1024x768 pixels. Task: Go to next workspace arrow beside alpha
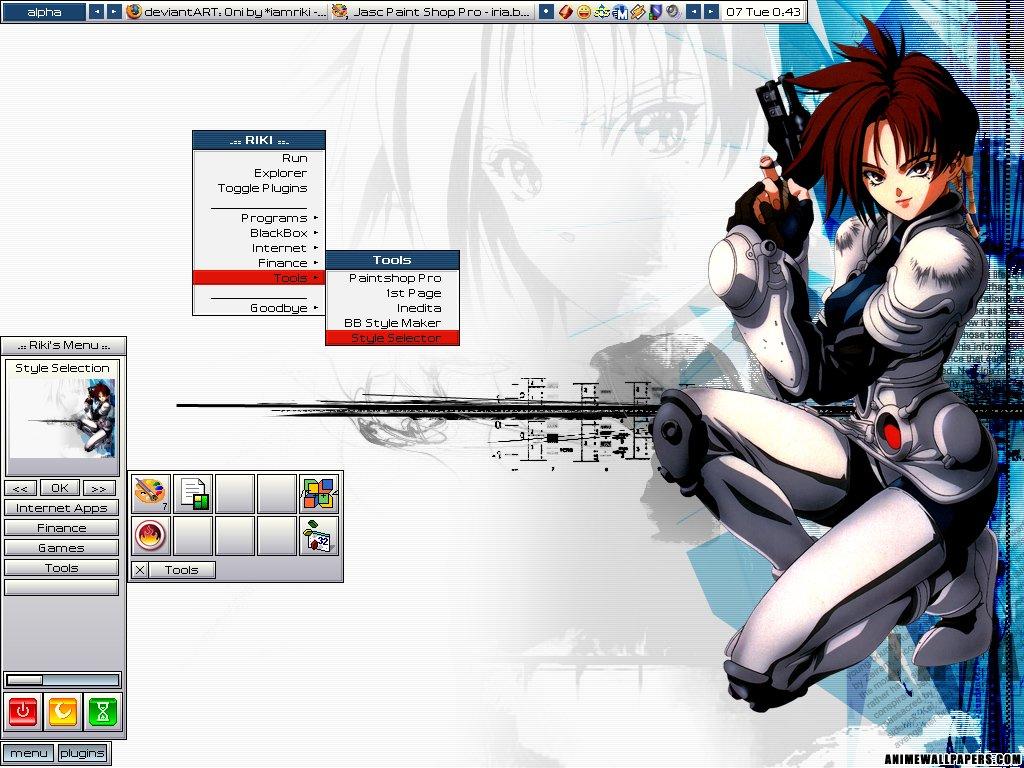point(114,12)
